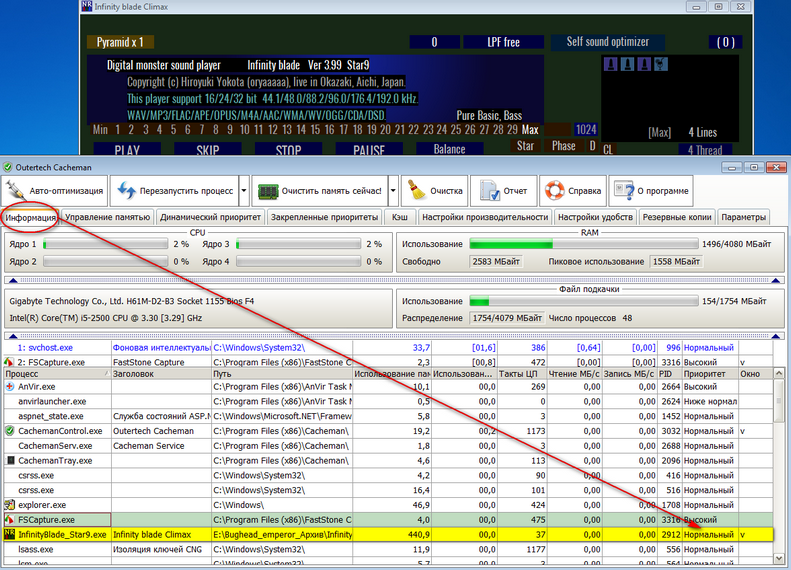The image size is (791, 570).
Task: Switch to the Резервные копии tab
Action: coord(677,217)
